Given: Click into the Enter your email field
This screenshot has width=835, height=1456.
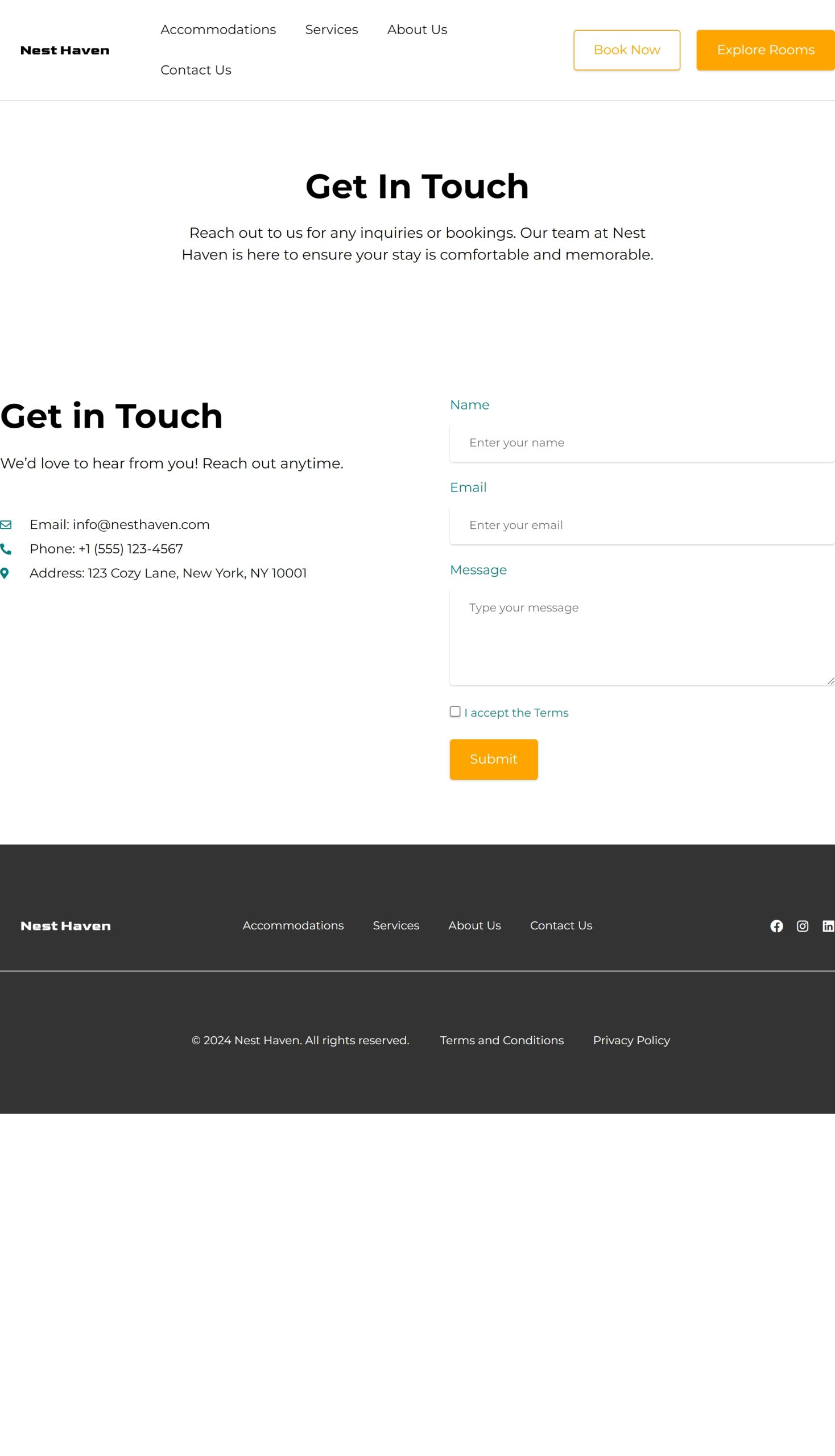Looking at the screenshot, I should click(x=641, y=526).
